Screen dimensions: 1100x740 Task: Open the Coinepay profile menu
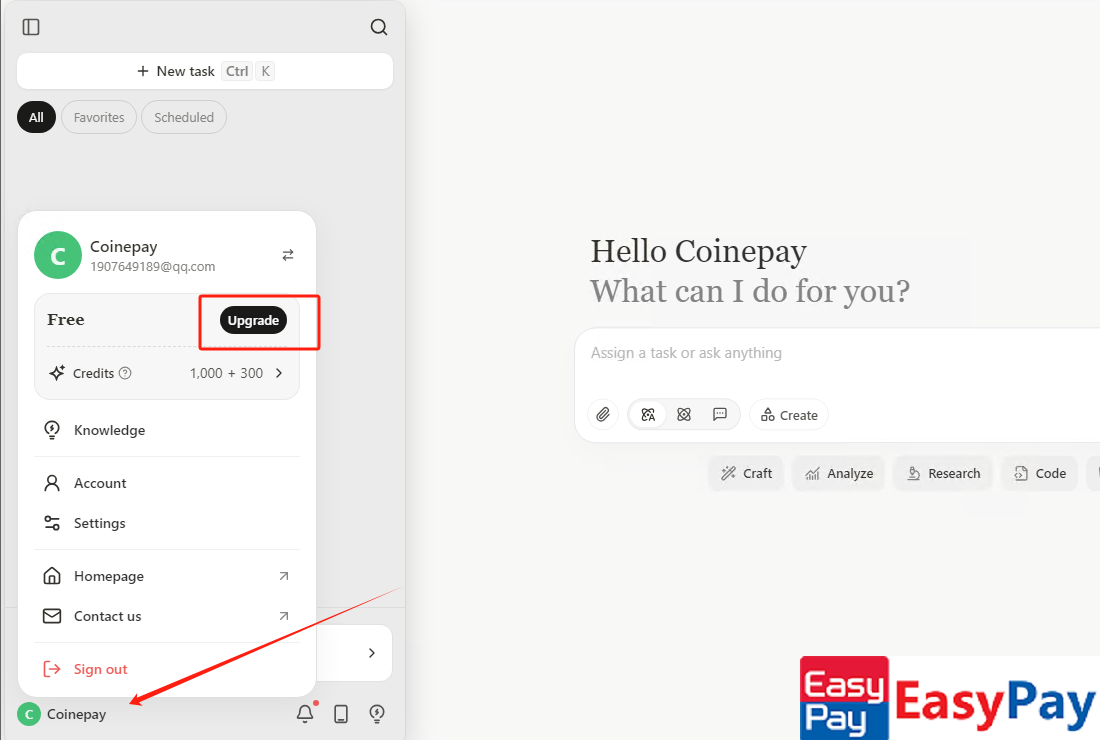click(x=62, y=714)
